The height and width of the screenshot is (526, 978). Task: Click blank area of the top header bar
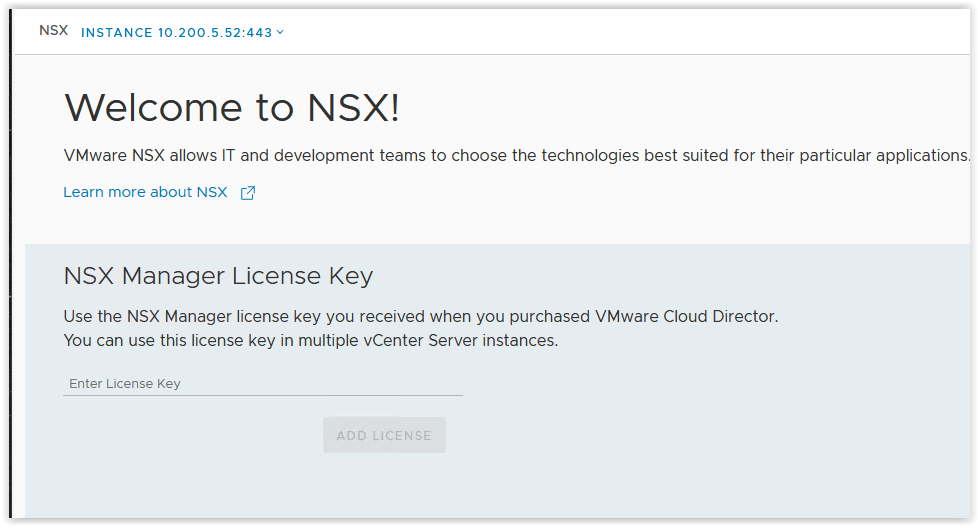[624, 32]
